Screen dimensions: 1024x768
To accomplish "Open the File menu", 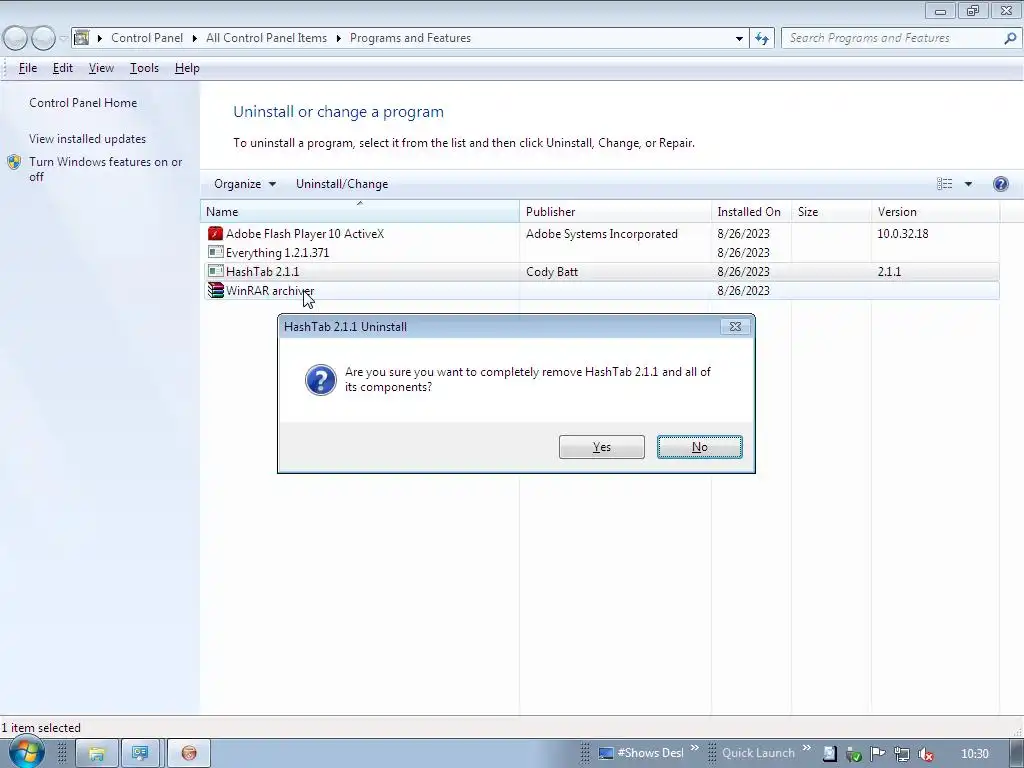I will pyautogui.click(x=27, y=68).
